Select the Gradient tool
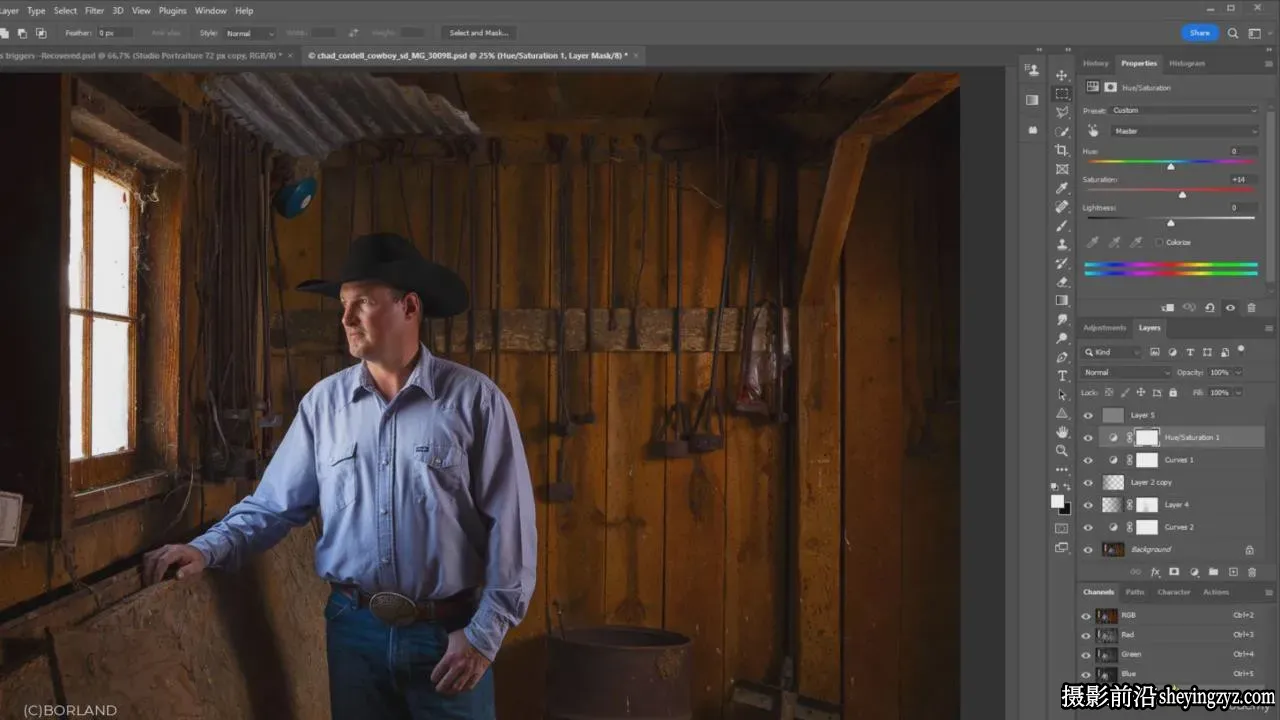 pos(1062,300)
